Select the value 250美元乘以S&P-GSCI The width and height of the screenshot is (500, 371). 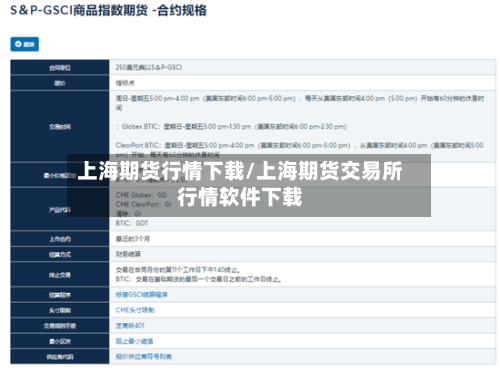coord(149,67)
